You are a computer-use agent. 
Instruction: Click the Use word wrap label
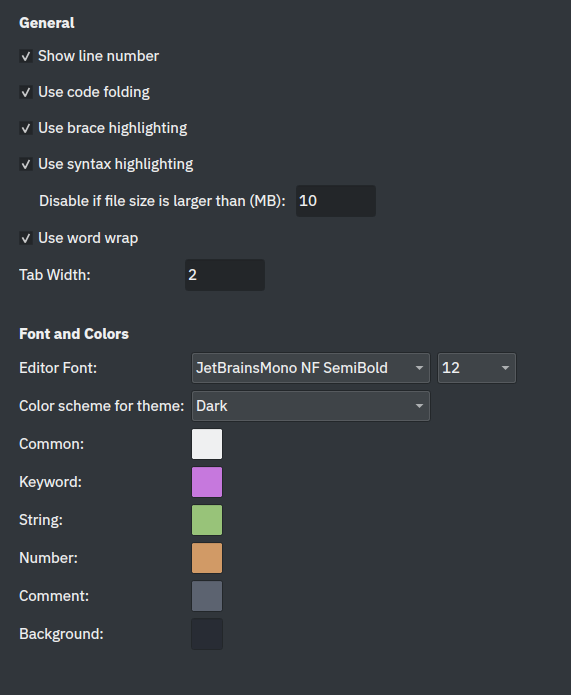88,238
